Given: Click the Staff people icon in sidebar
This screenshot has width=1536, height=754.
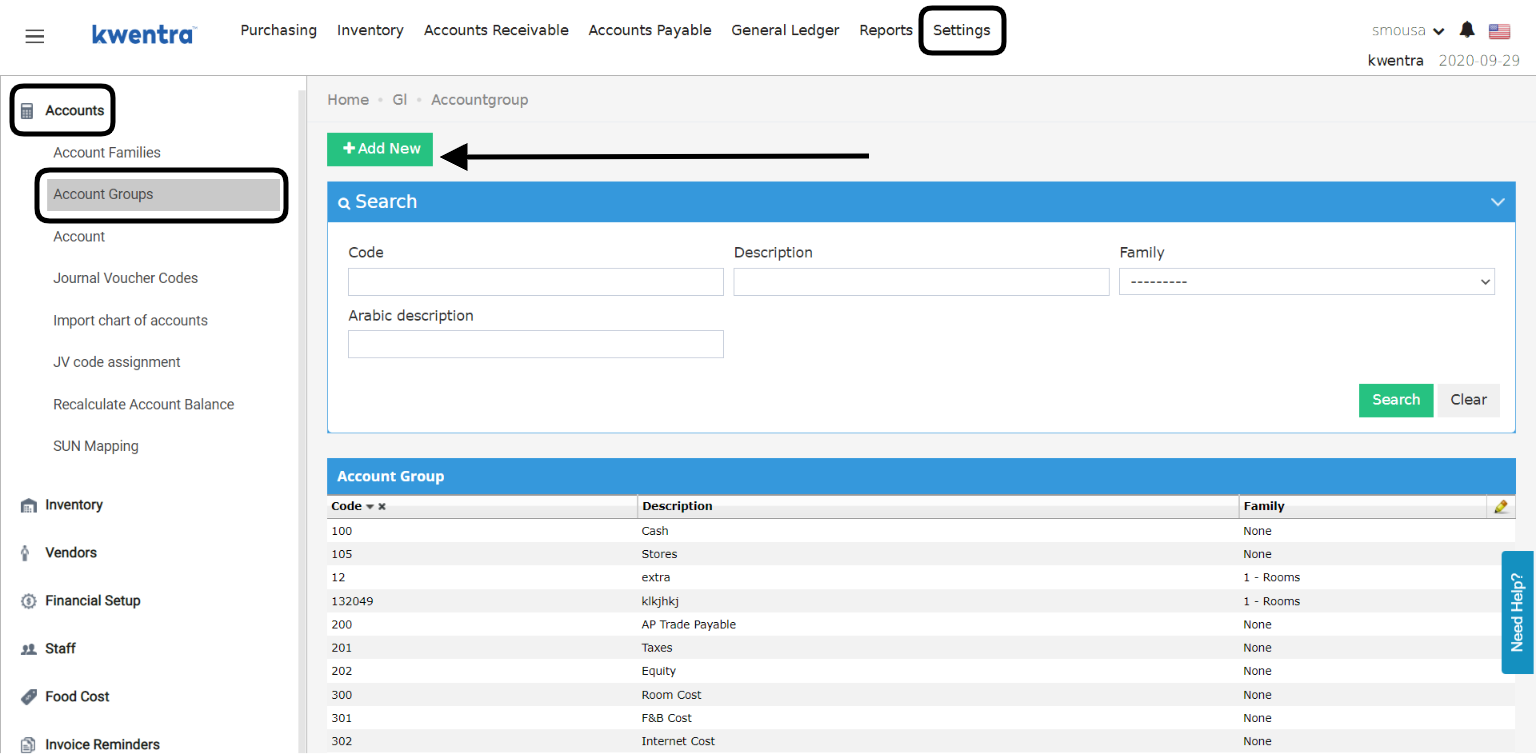Looking at the screenshot, I should [28, 649].
